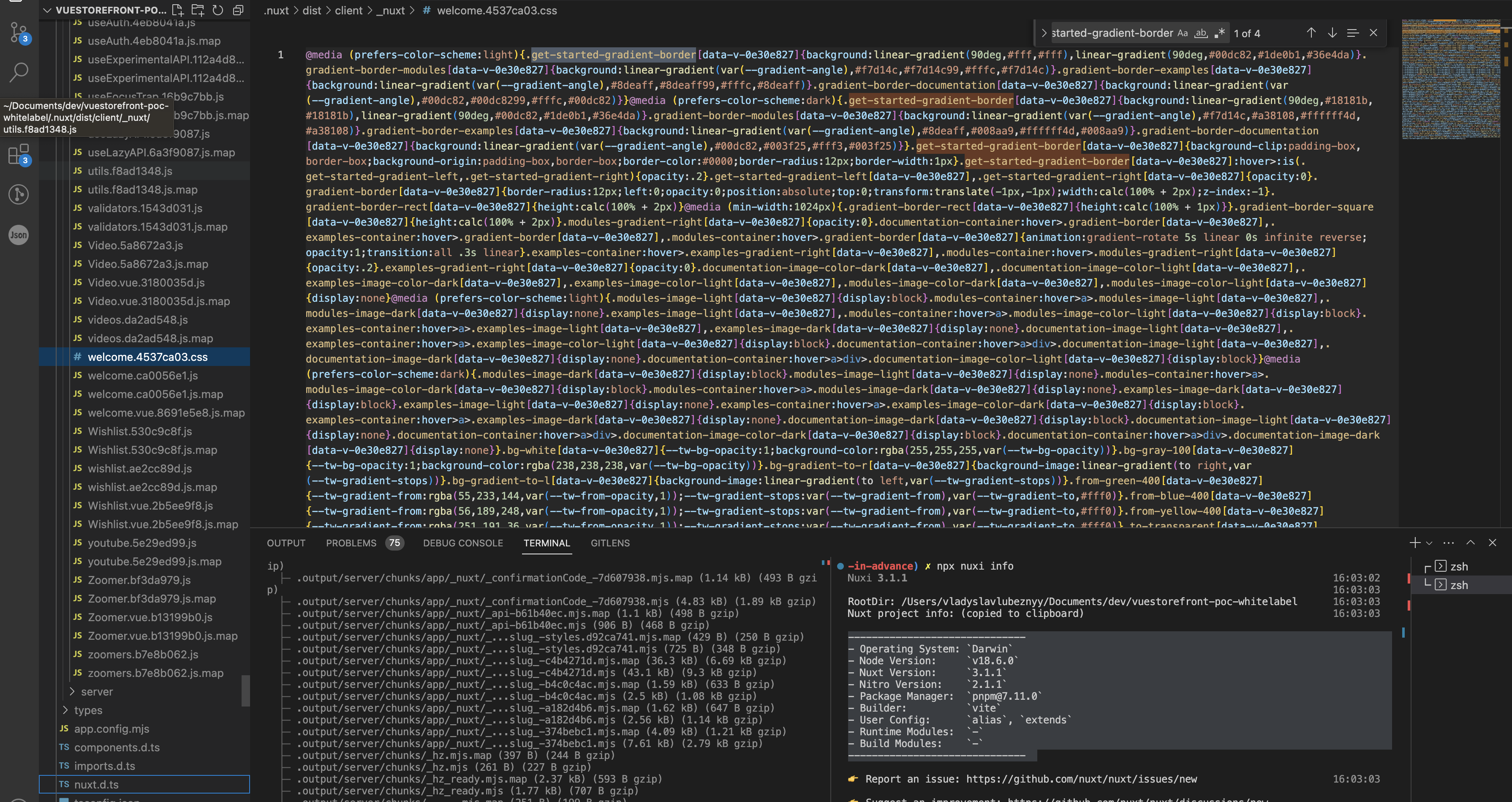Select the second zsh terminal entry
The height and width of the screenshot is (802, 1512).
(1459, 585)
